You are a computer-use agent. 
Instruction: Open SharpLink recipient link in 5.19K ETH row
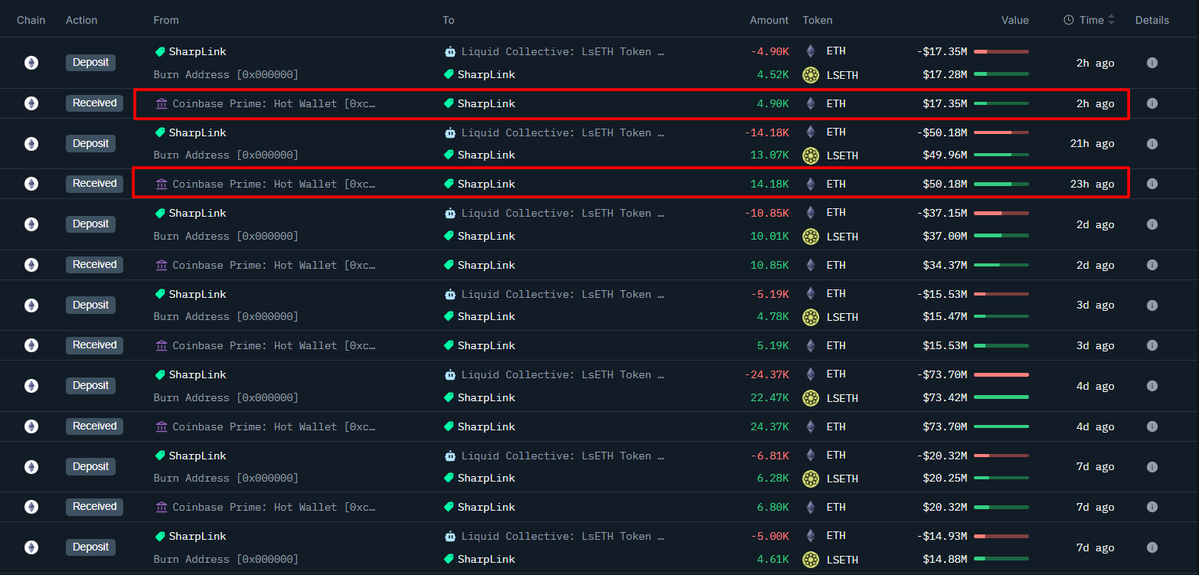click(x=486, y=346)
